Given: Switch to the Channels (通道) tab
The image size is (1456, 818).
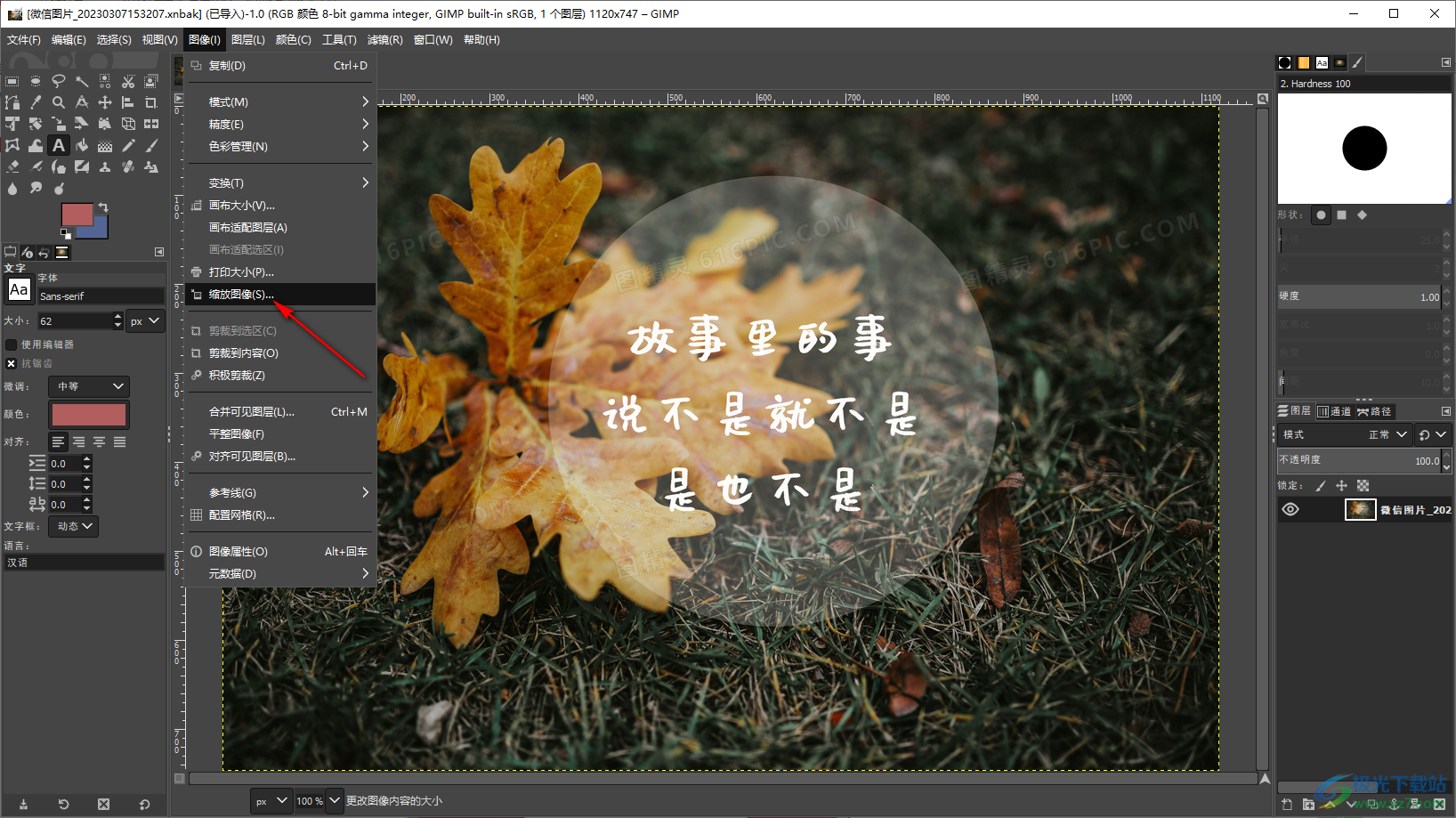Looking at the screenshot, I should [1334, 411].
